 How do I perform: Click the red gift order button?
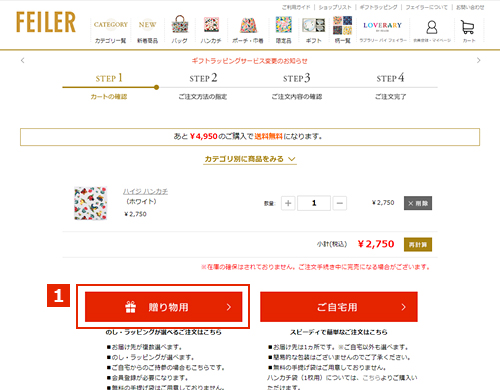point(163,307)
